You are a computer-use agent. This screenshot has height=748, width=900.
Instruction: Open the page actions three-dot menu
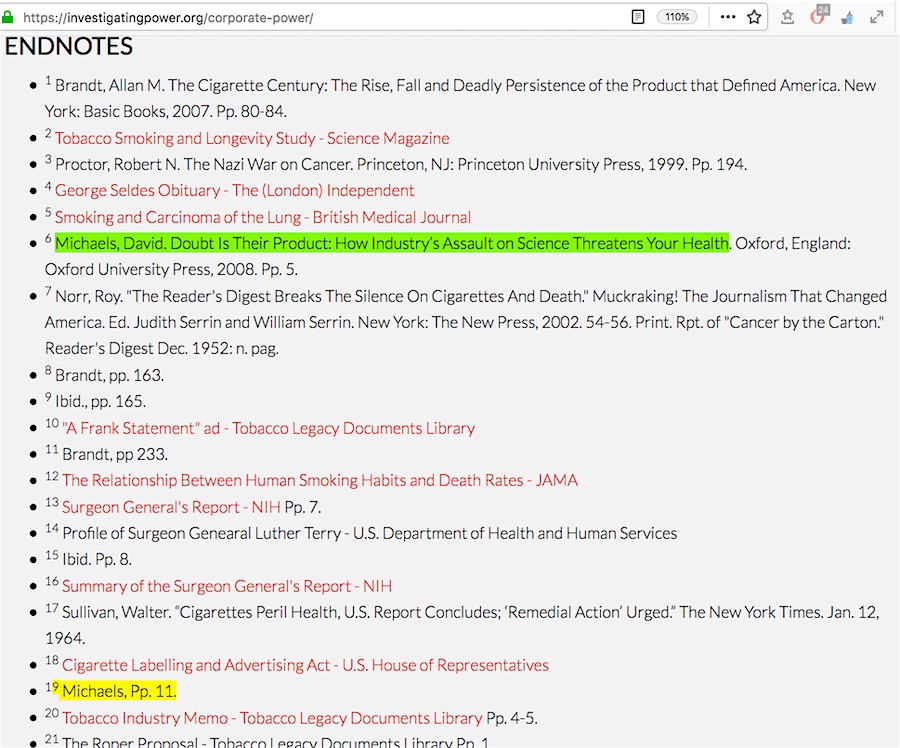(x=727, y=17)
